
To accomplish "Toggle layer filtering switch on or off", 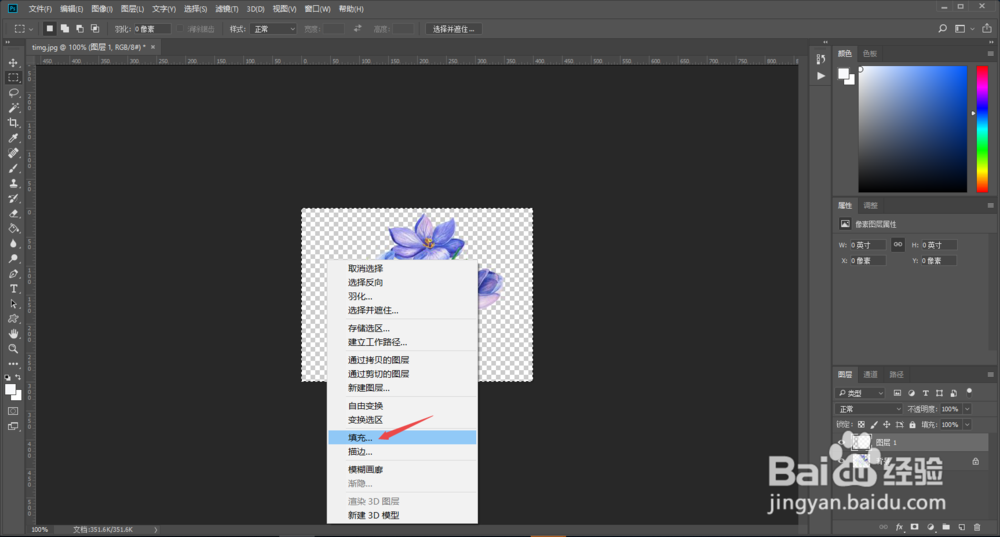I will click(969, 392).
